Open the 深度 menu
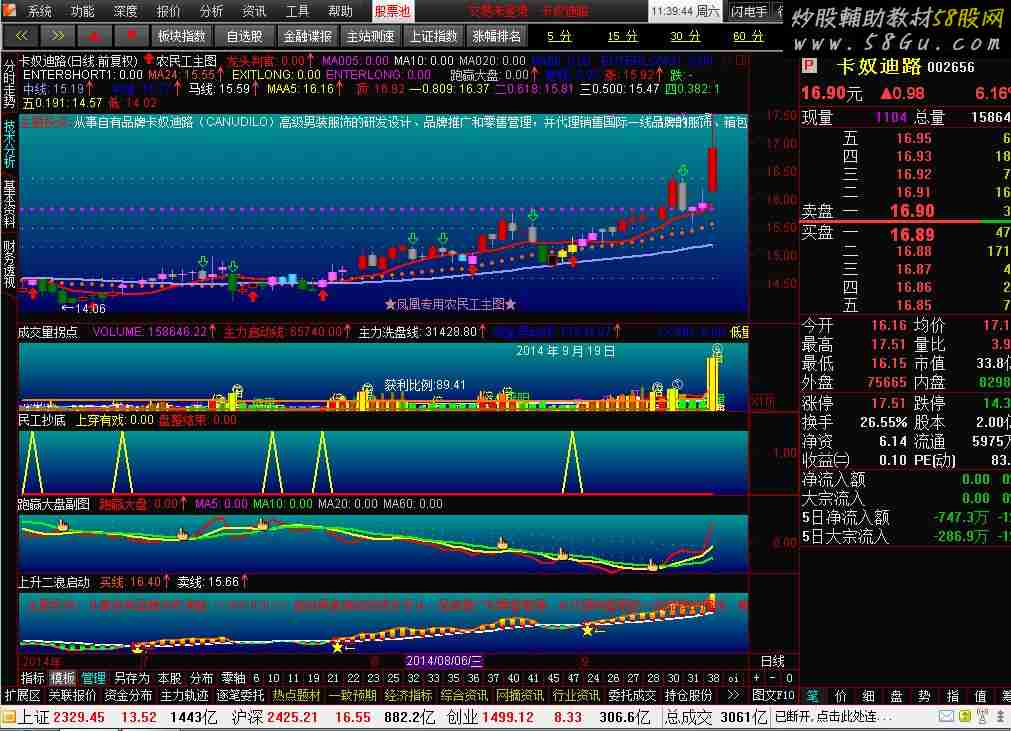Viewport: 1011px width, 731px height. point(126,11)
